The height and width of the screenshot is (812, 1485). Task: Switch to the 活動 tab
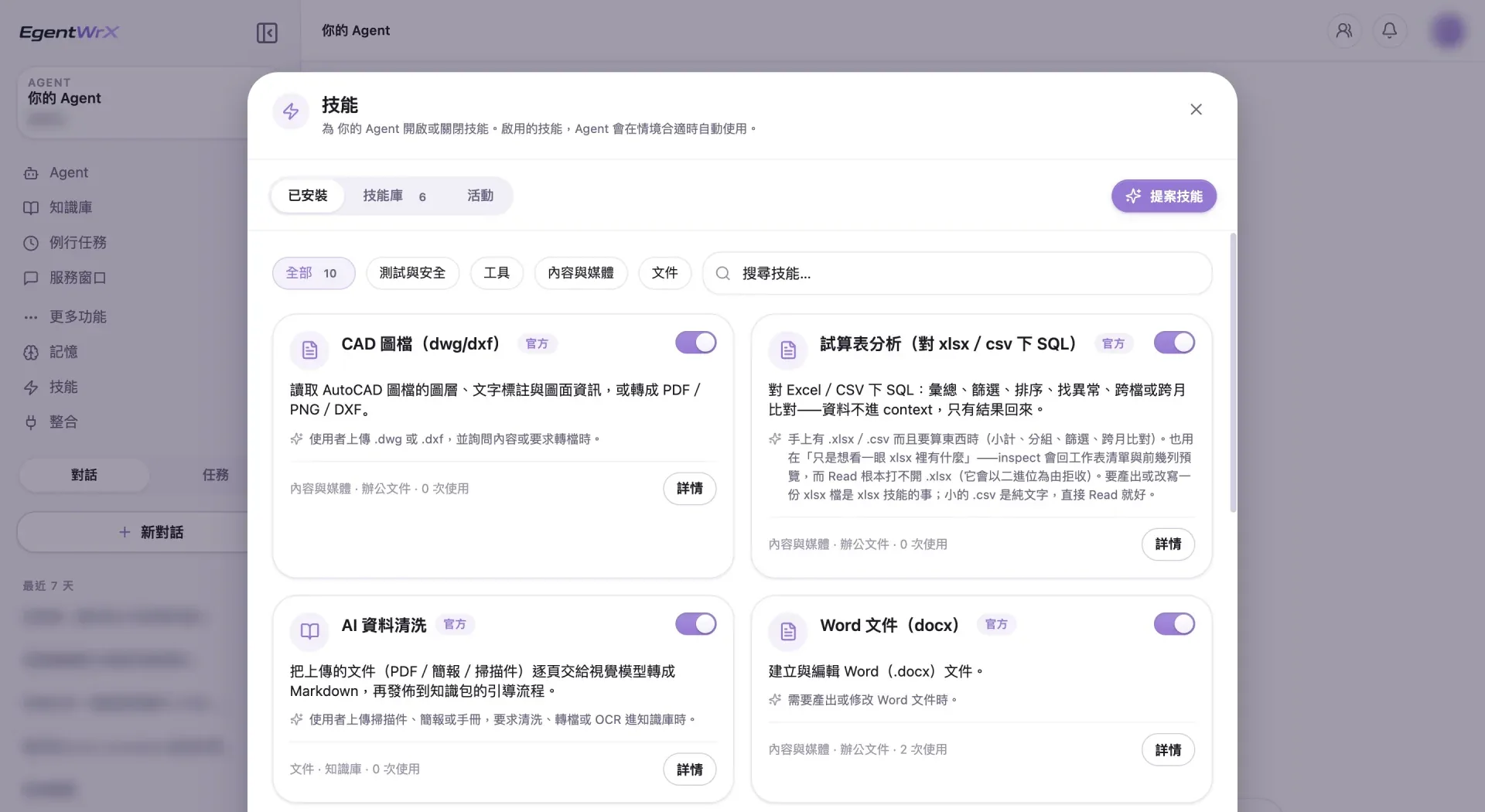[x=480, y=196]
